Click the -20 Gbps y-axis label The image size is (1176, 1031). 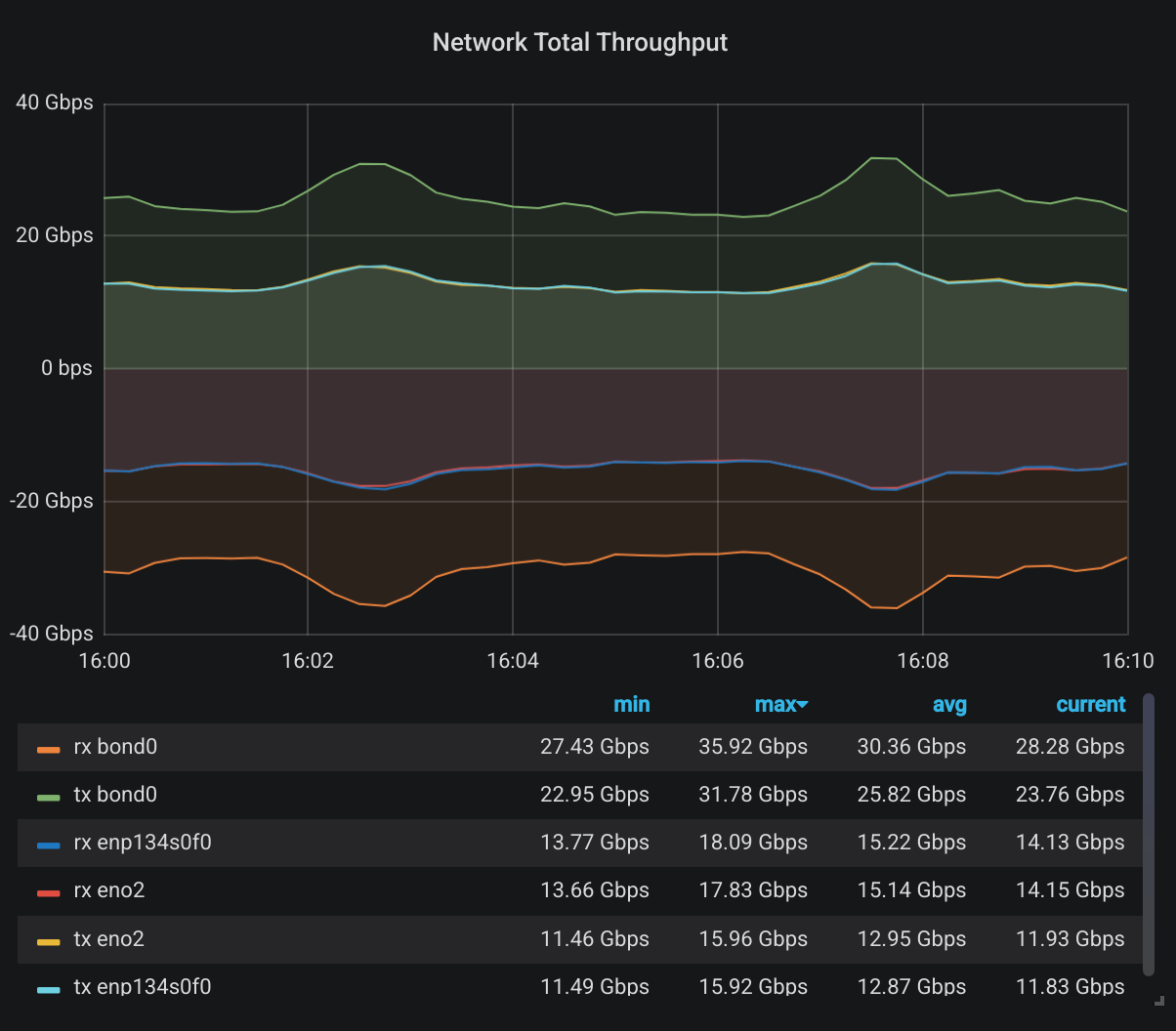point(51,501)
